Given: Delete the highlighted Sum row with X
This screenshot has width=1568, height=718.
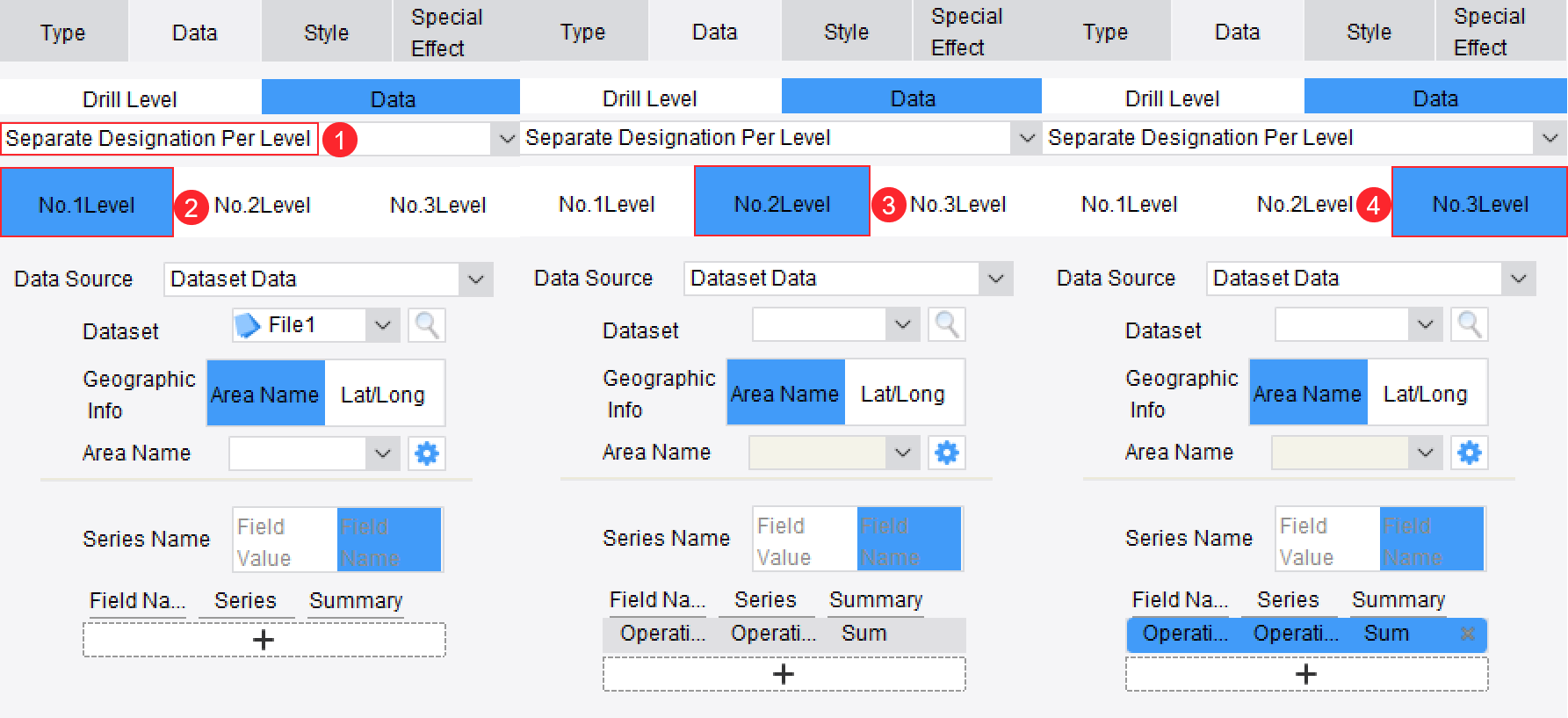Looking at the screenshot, I should tap(1468, 634).
